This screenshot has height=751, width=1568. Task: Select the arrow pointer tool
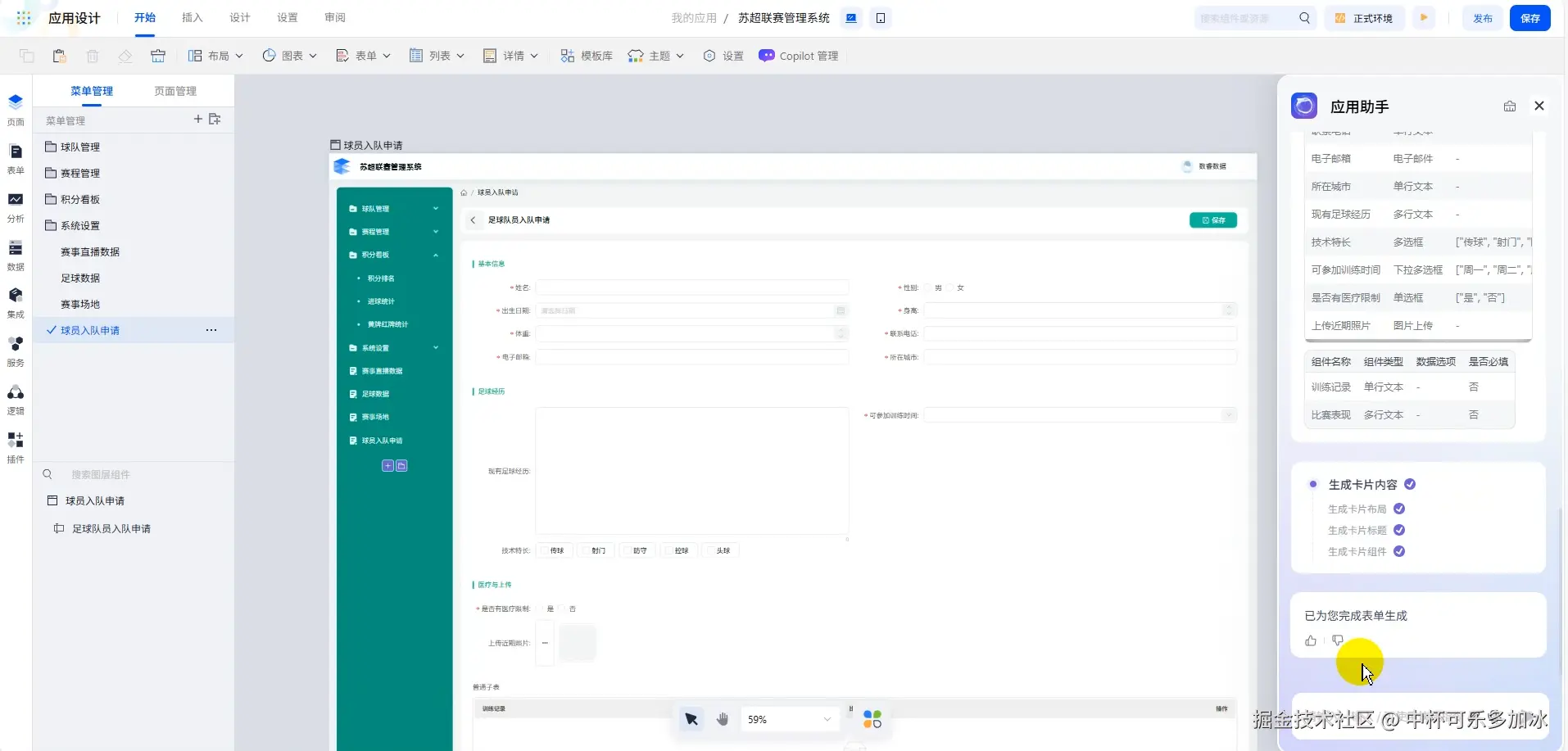691,719
